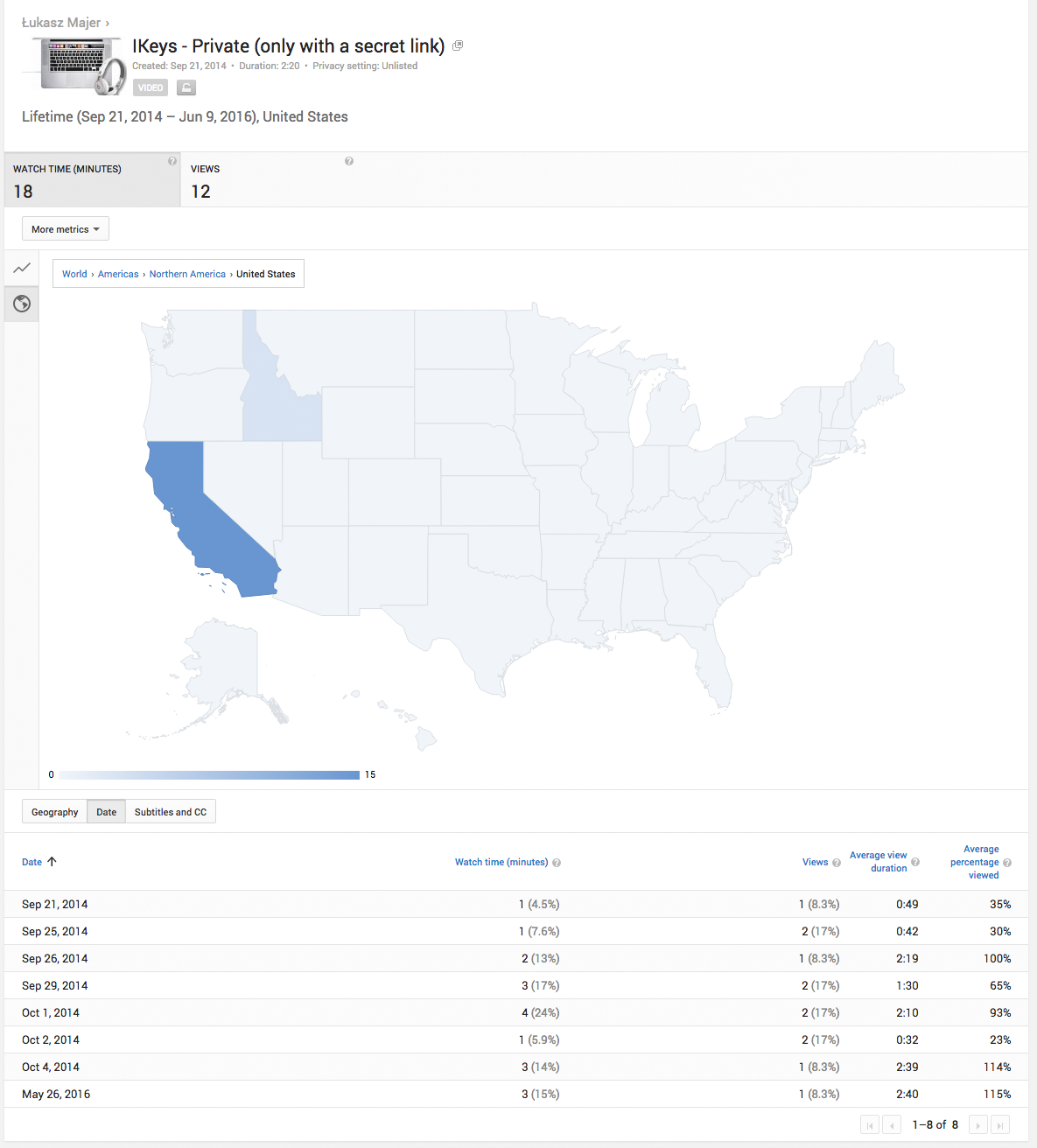Select the Geography tab
Viewport: 1037px width, 1148px height.
(54, 812)
